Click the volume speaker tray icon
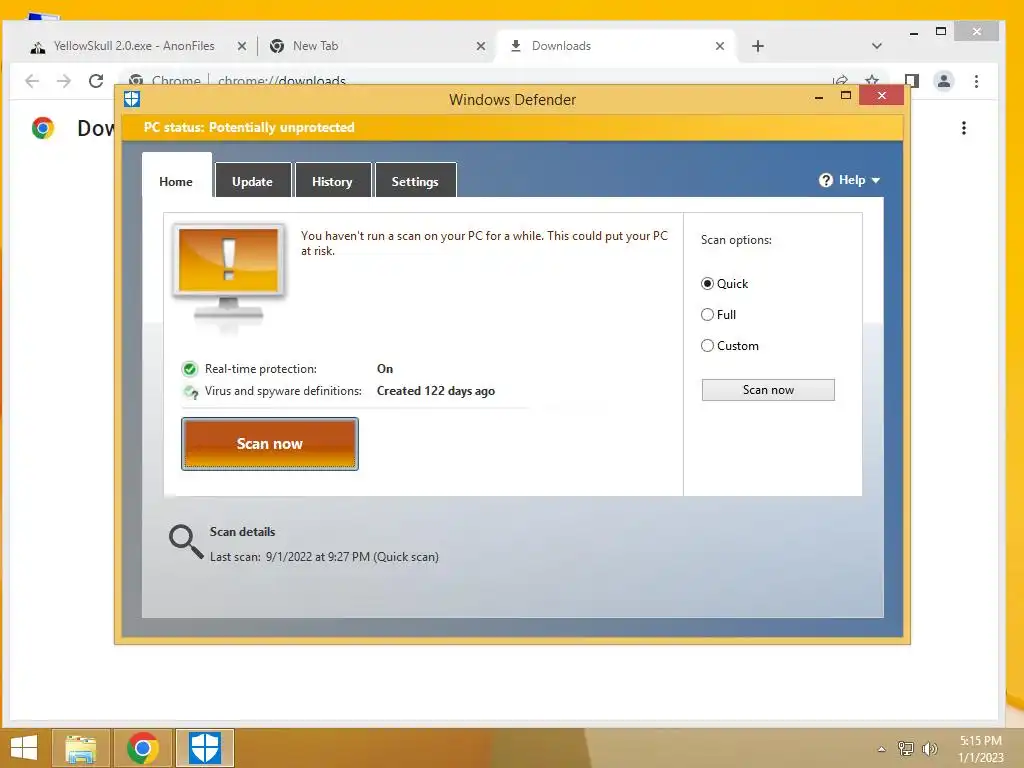 930,748
